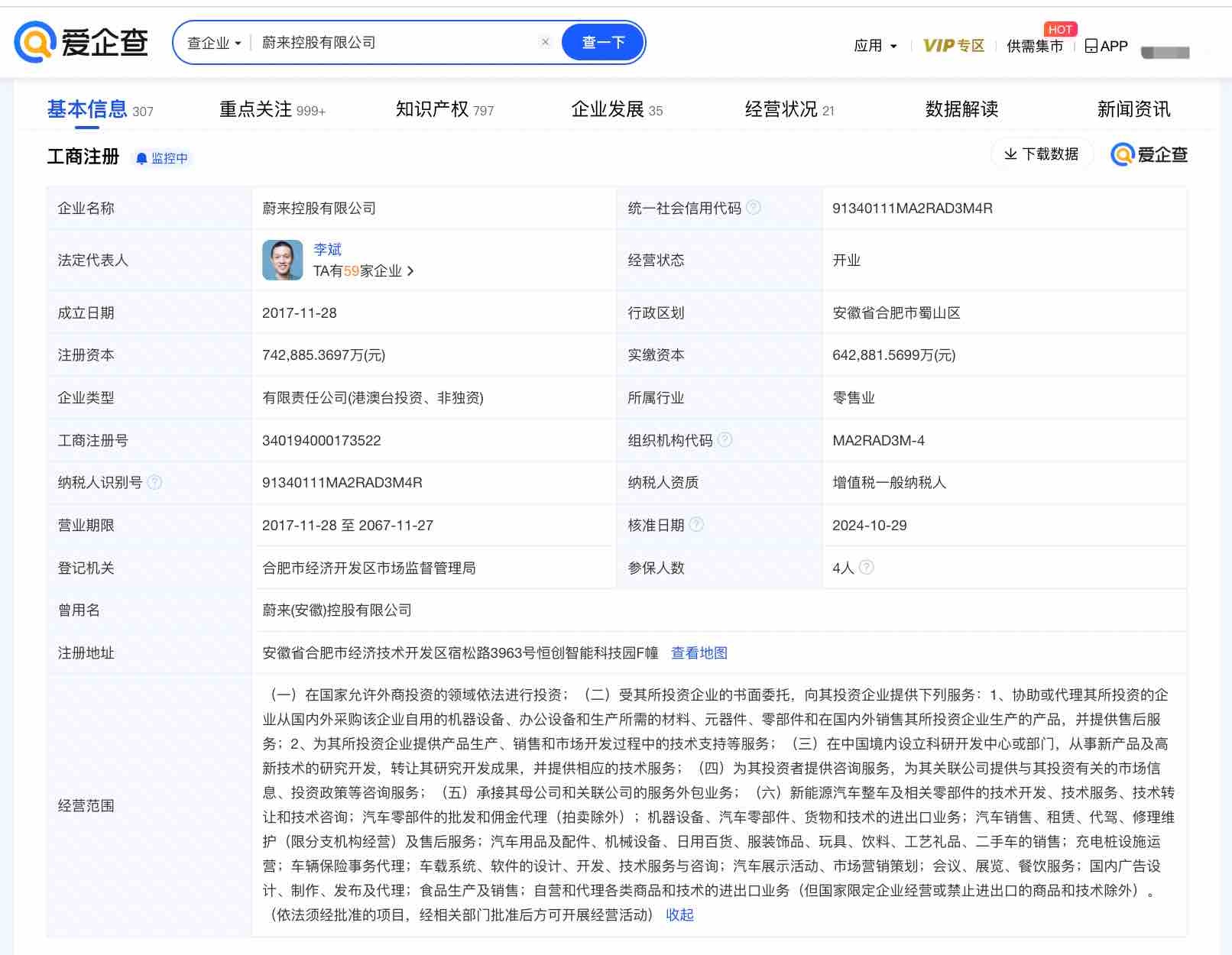The image size is (1232, 955).
Task: Toggle the 监控中 monitoring bell badge
Action: click(x=161, y=158)
